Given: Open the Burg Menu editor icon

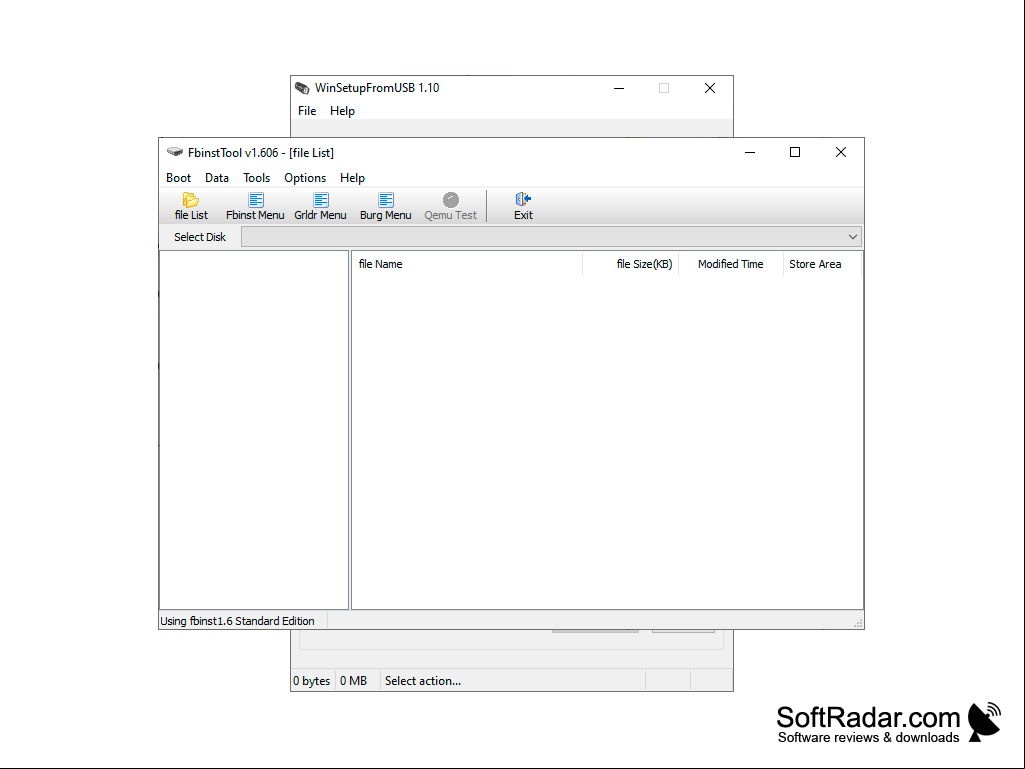Looking at the screenshot, I should (386, 200).
